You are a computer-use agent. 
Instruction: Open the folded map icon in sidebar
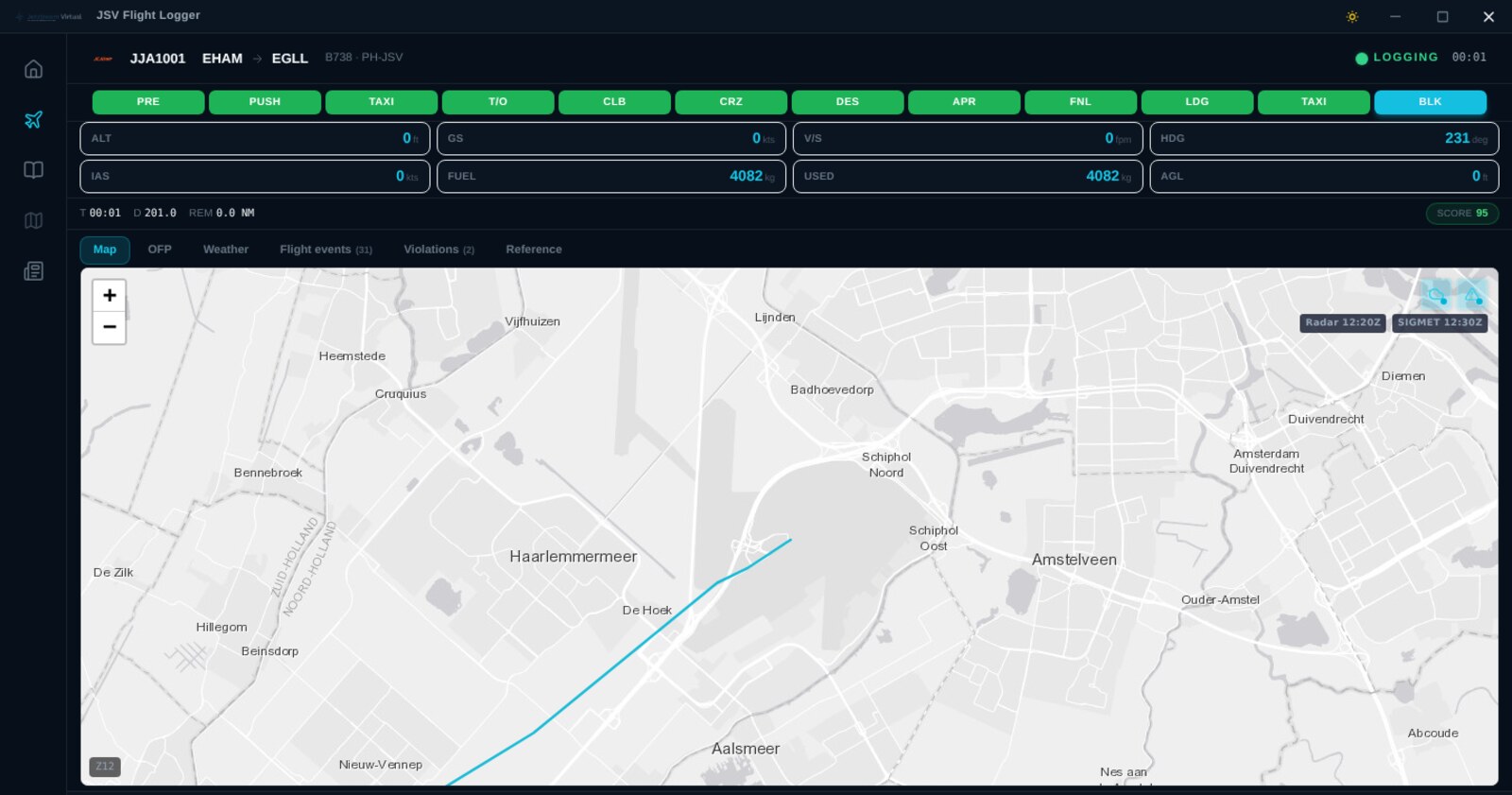pos(33,220)
